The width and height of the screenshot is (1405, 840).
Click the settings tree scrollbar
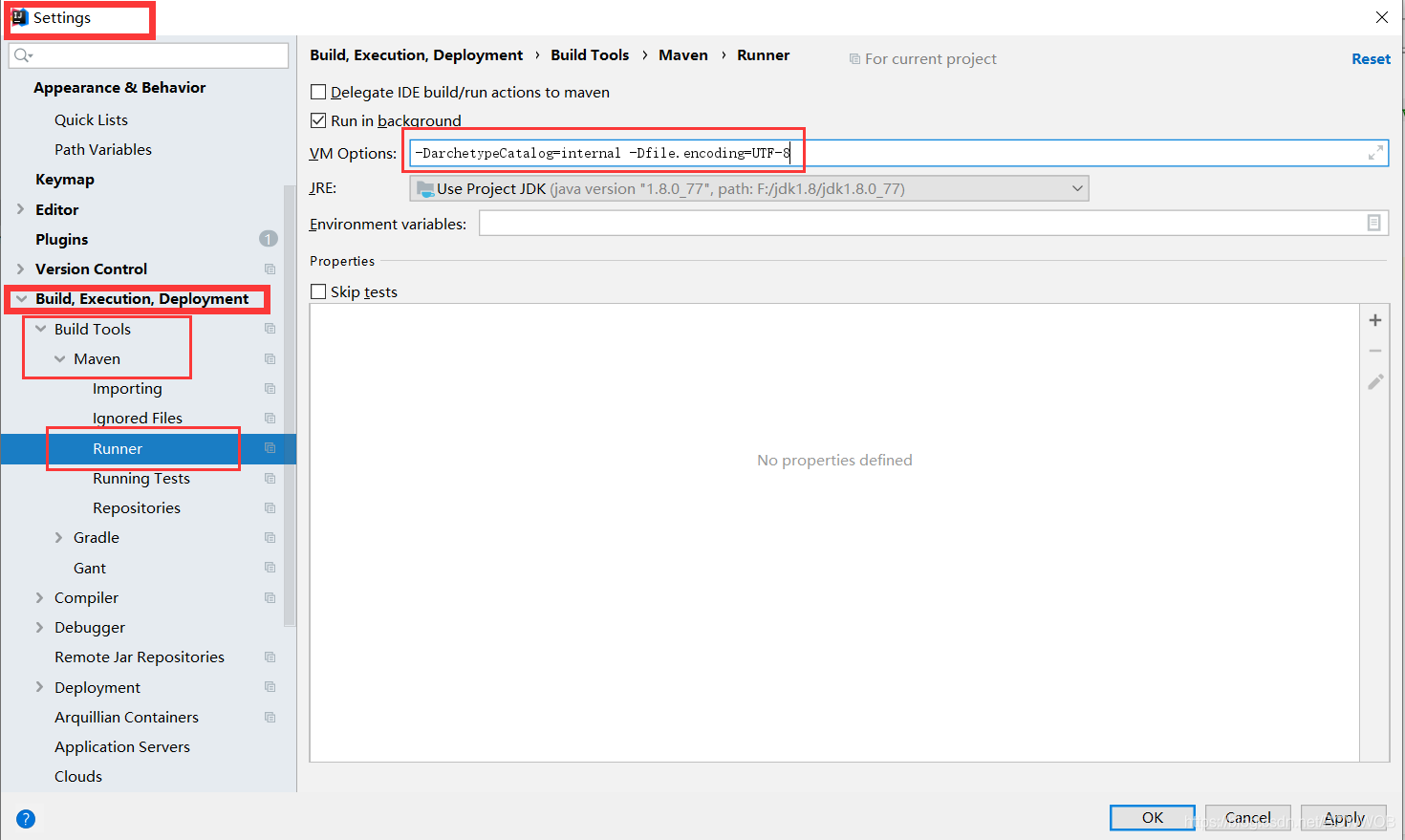290,406
